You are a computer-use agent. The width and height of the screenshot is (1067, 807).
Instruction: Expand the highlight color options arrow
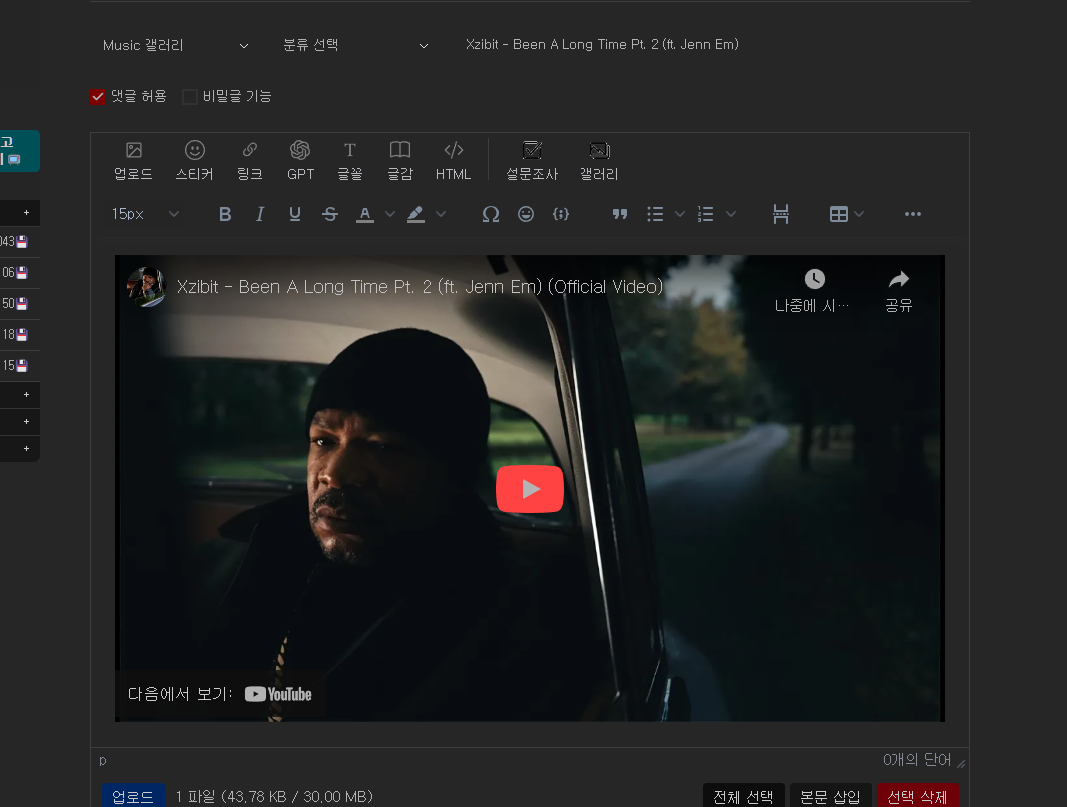[441, 214]
